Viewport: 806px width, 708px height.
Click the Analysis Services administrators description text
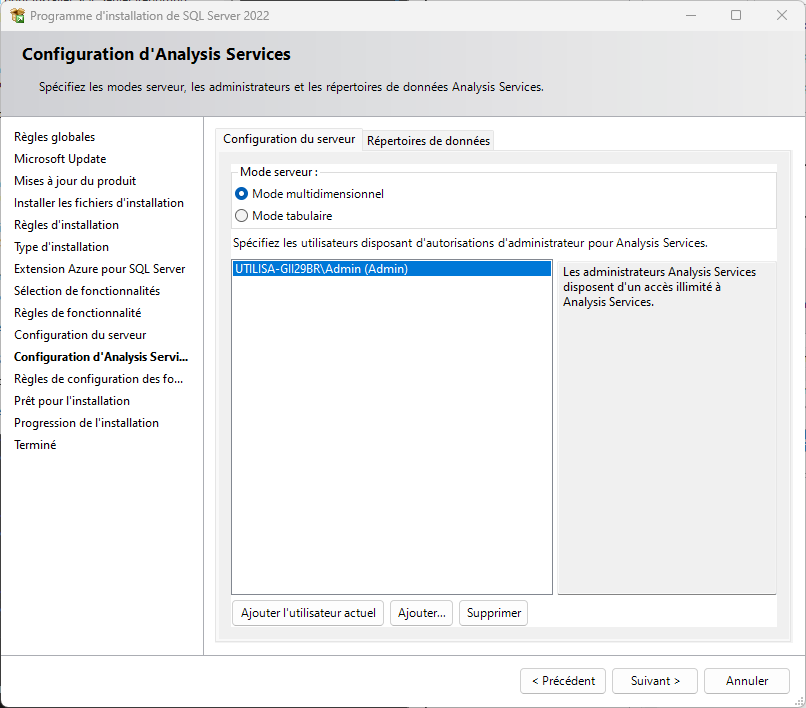[x=659, y=287]
